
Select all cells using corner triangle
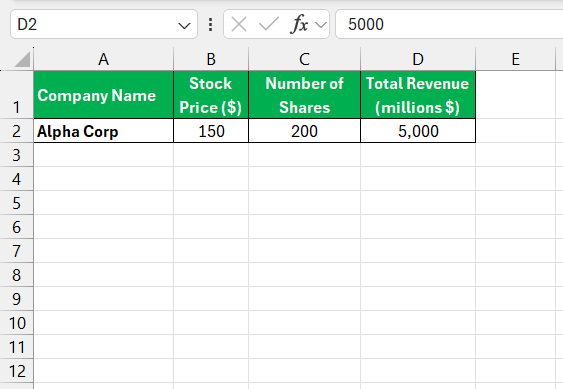point(22,59)
